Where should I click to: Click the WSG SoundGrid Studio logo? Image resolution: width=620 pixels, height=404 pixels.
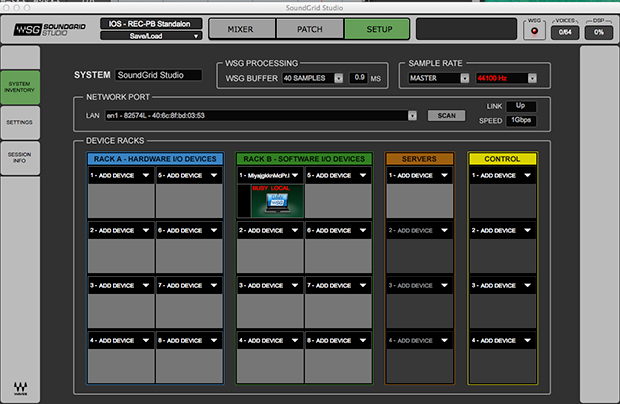(x=50, y=29)
